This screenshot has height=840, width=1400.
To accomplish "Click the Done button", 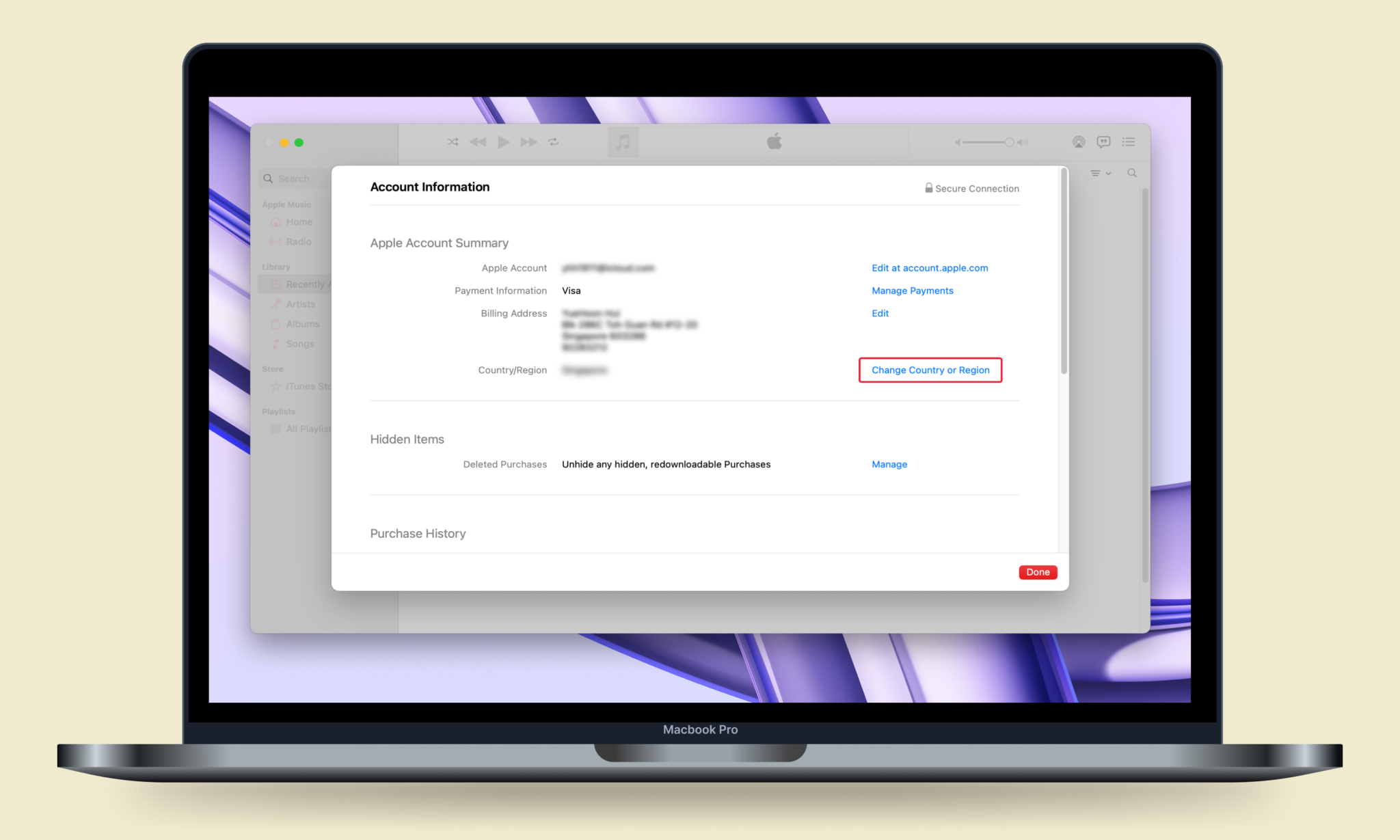I will [1037, 571].
